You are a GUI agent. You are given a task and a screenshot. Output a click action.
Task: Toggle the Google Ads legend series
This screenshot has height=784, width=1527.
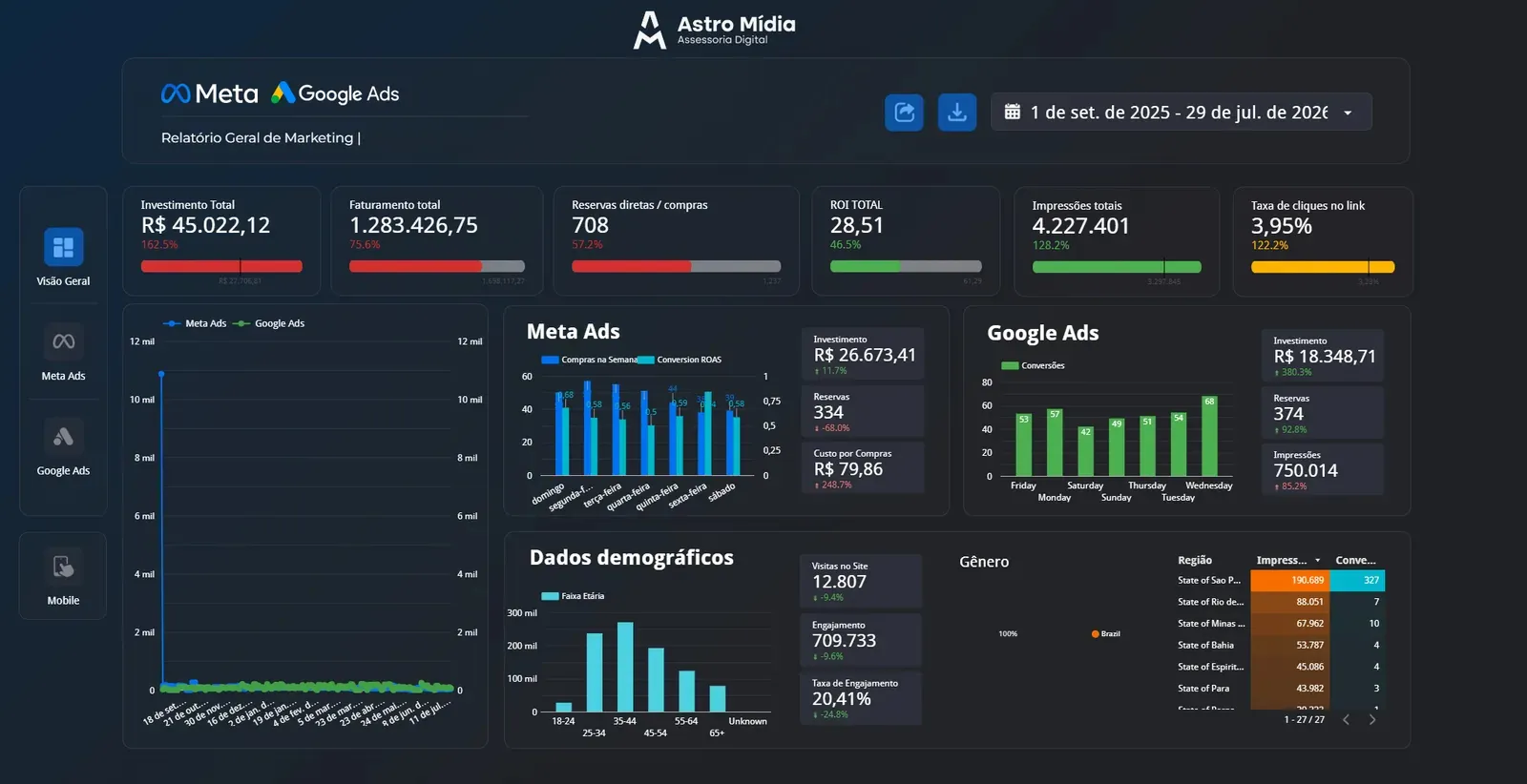point(269,323)
